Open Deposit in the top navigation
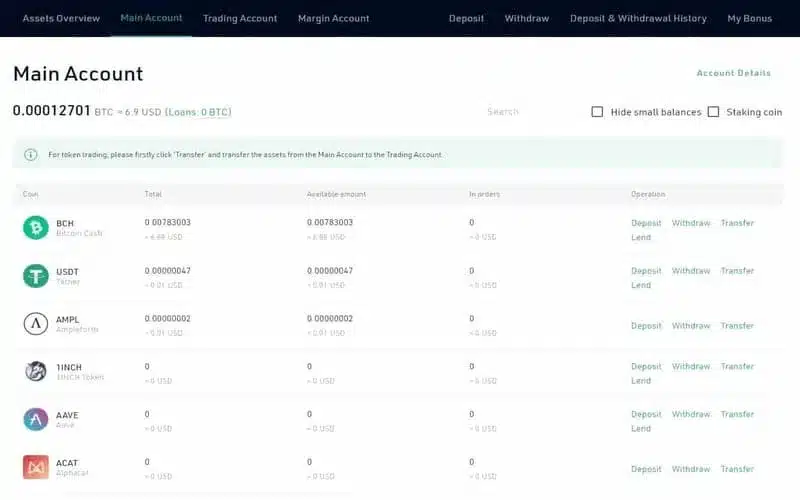This screenshot has width=800, height=500. tap(466, 18)
